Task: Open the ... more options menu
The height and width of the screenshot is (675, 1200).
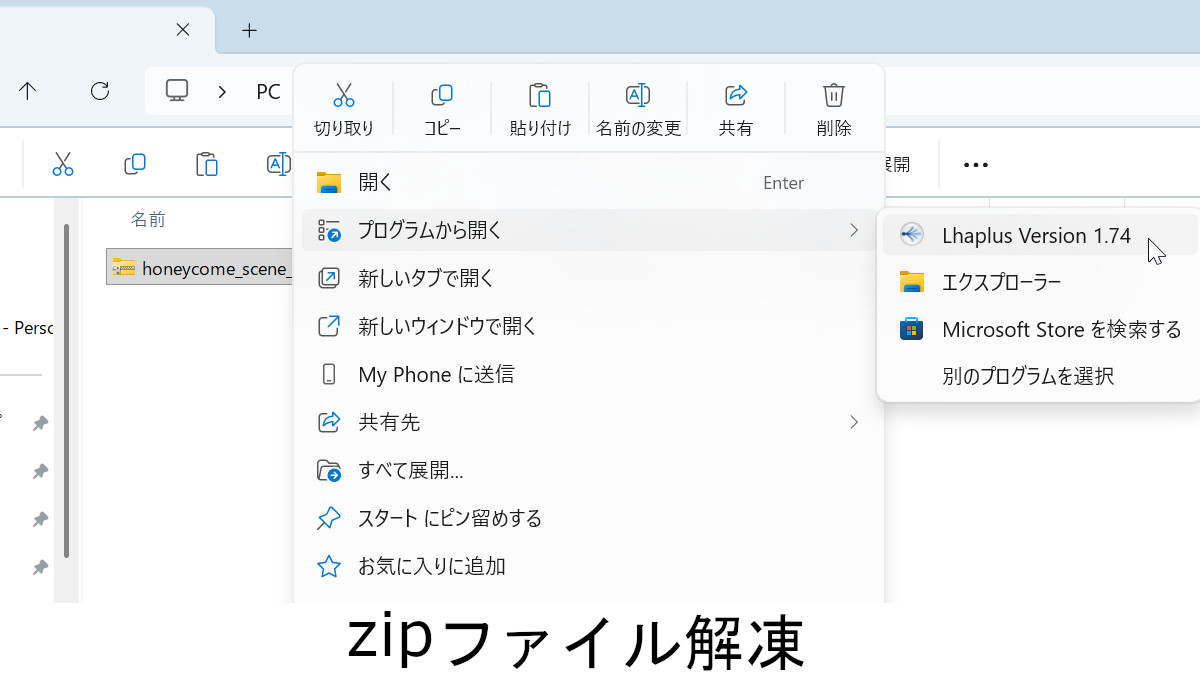Action: (x=974, y=164)
